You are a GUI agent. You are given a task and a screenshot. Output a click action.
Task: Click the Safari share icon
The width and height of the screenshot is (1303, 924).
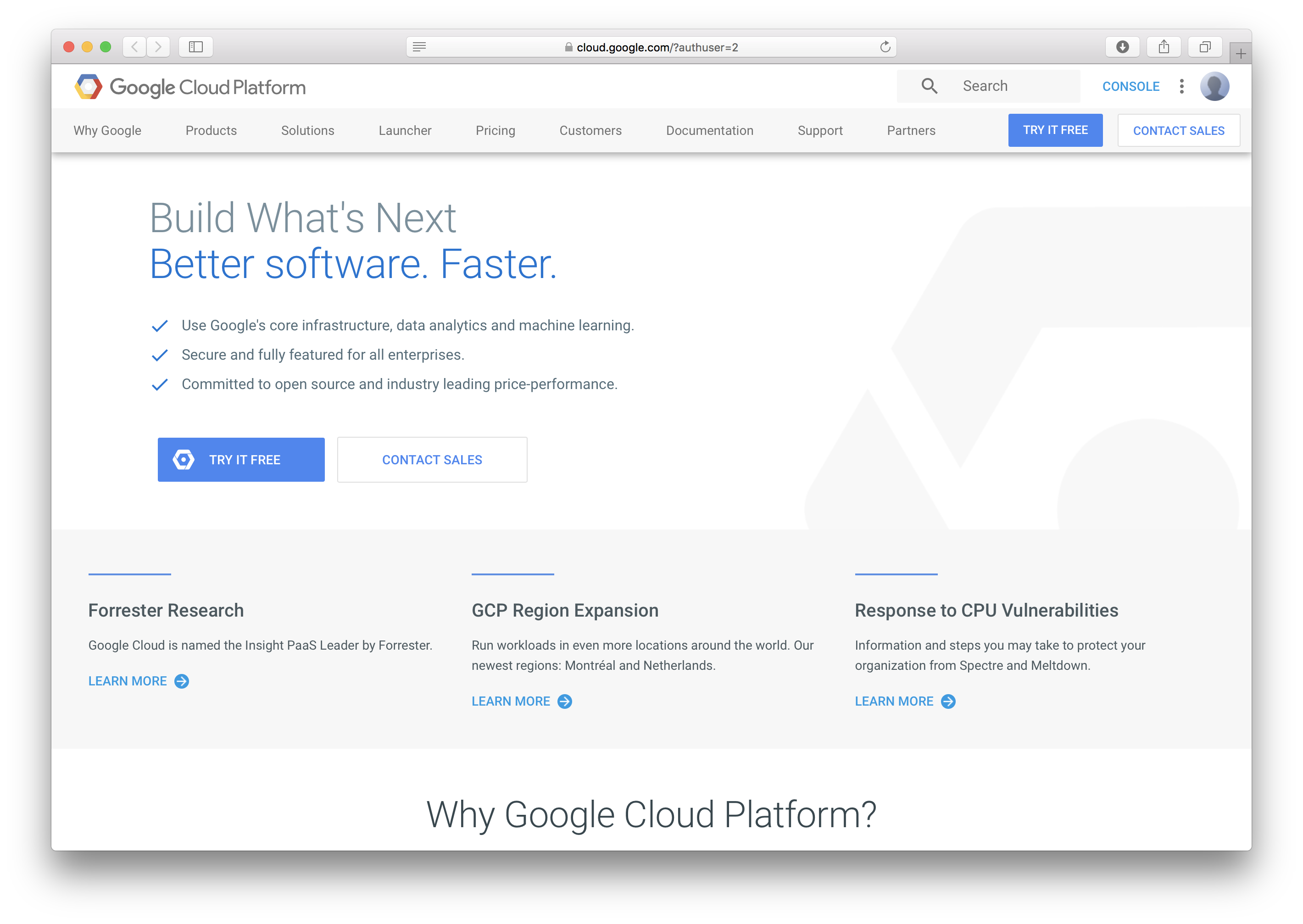(1164, 47)
